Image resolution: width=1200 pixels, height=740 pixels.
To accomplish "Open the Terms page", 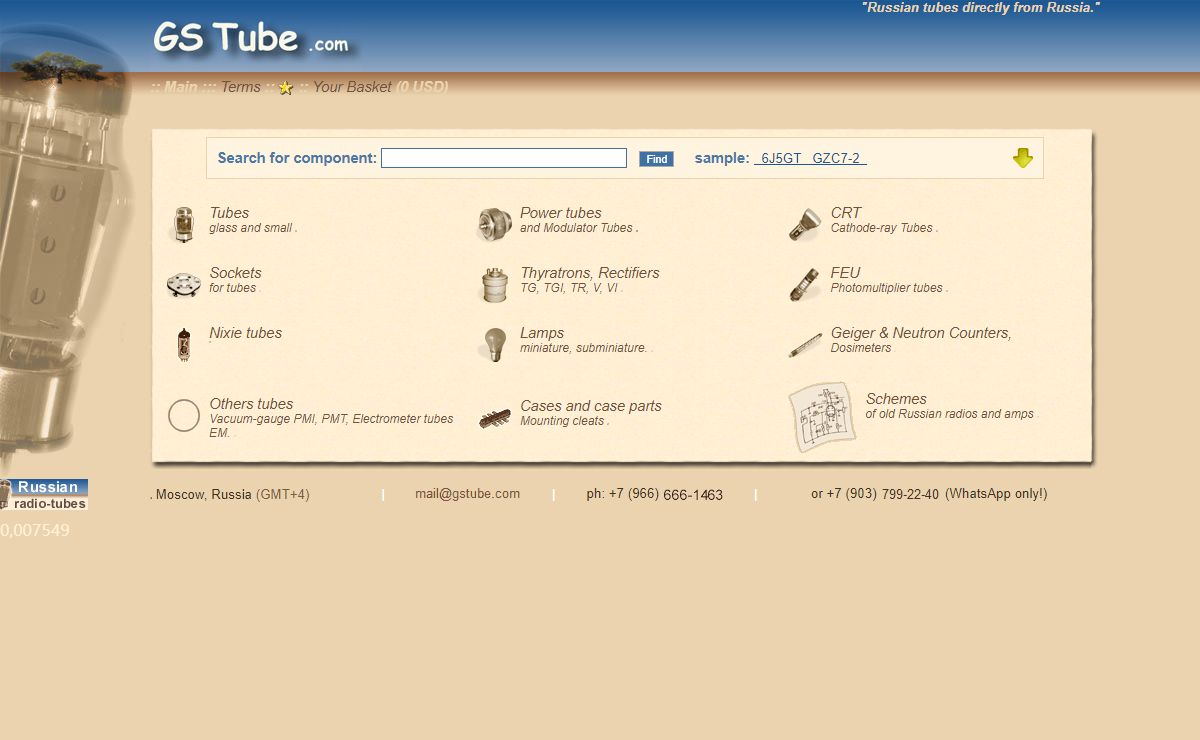I will (x=241, y=87).
